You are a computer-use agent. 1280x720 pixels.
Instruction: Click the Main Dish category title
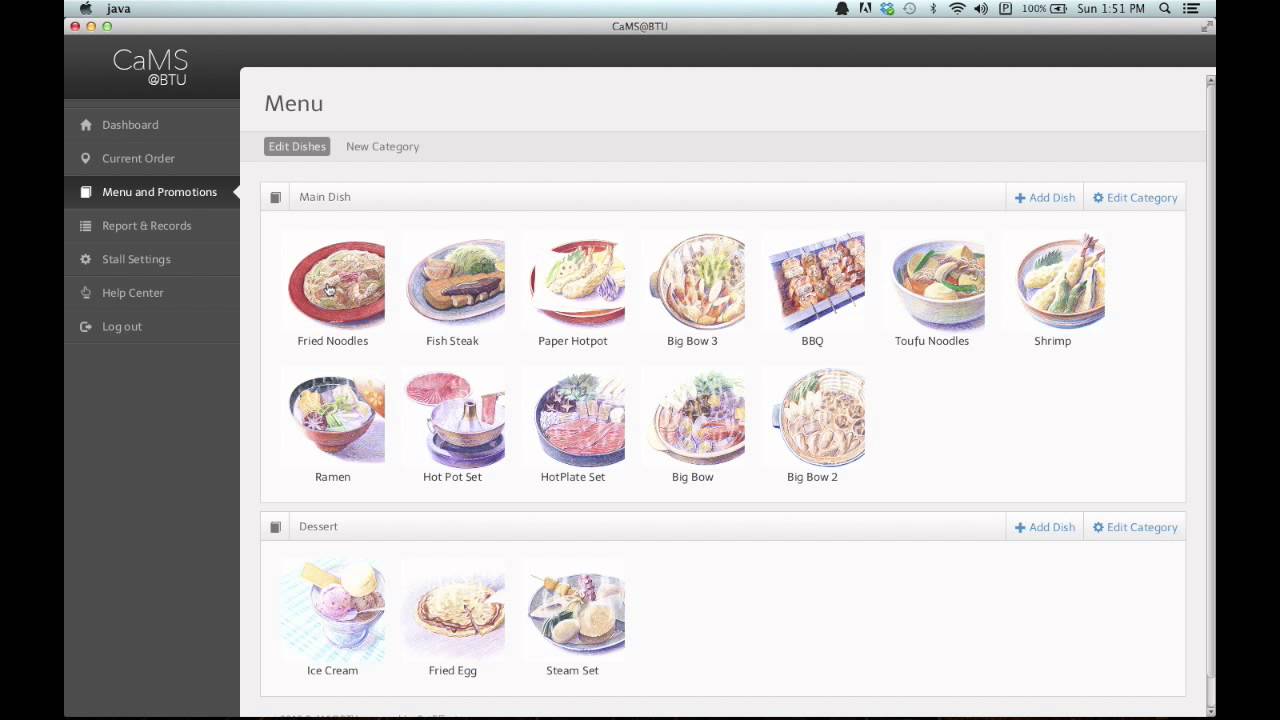(325, 197)
